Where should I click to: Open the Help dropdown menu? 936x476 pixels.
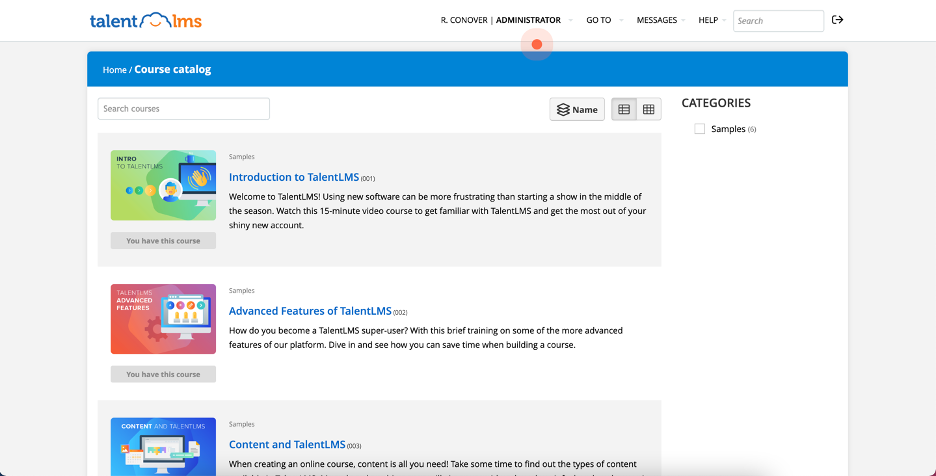(708, 20)
